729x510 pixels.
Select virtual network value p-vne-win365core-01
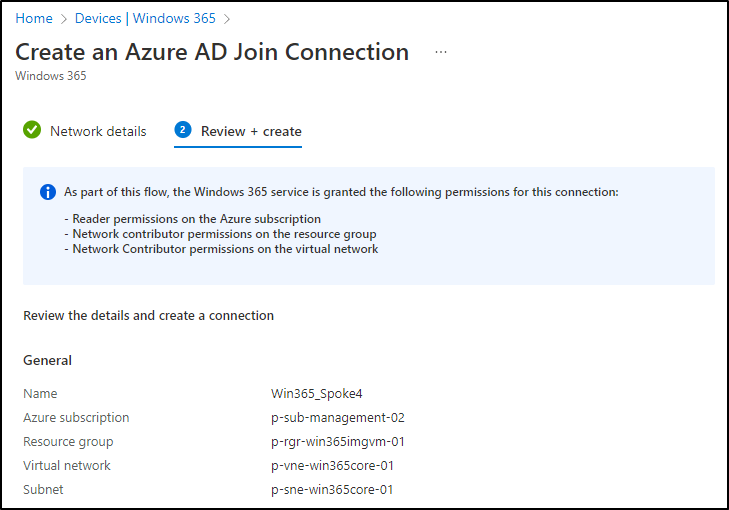[x=332, y=466]
